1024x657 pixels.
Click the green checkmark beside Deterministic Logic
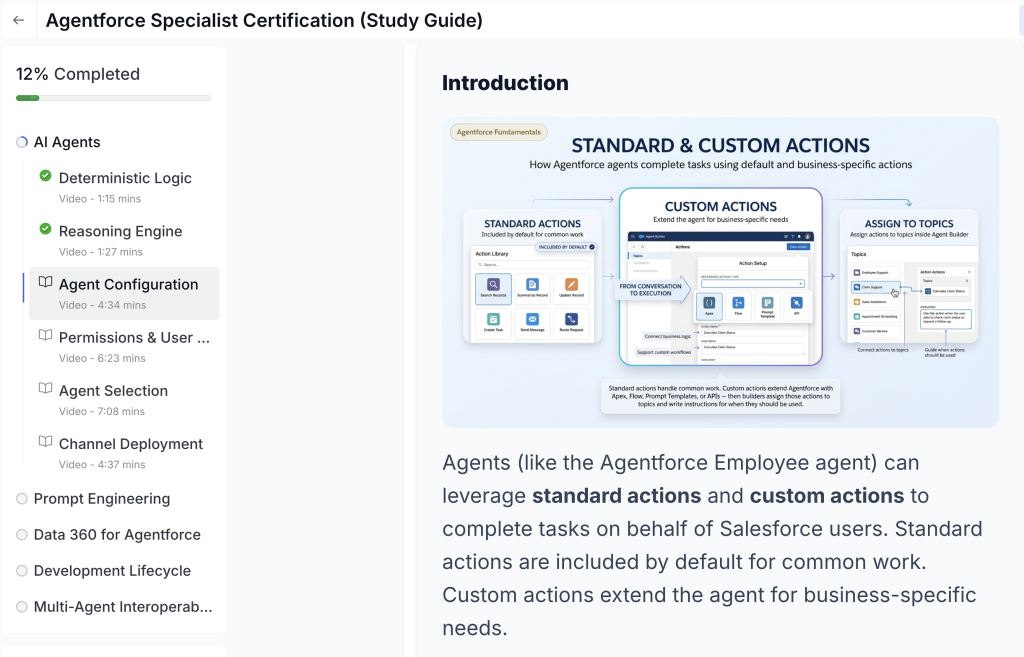[x=45, y=176]
